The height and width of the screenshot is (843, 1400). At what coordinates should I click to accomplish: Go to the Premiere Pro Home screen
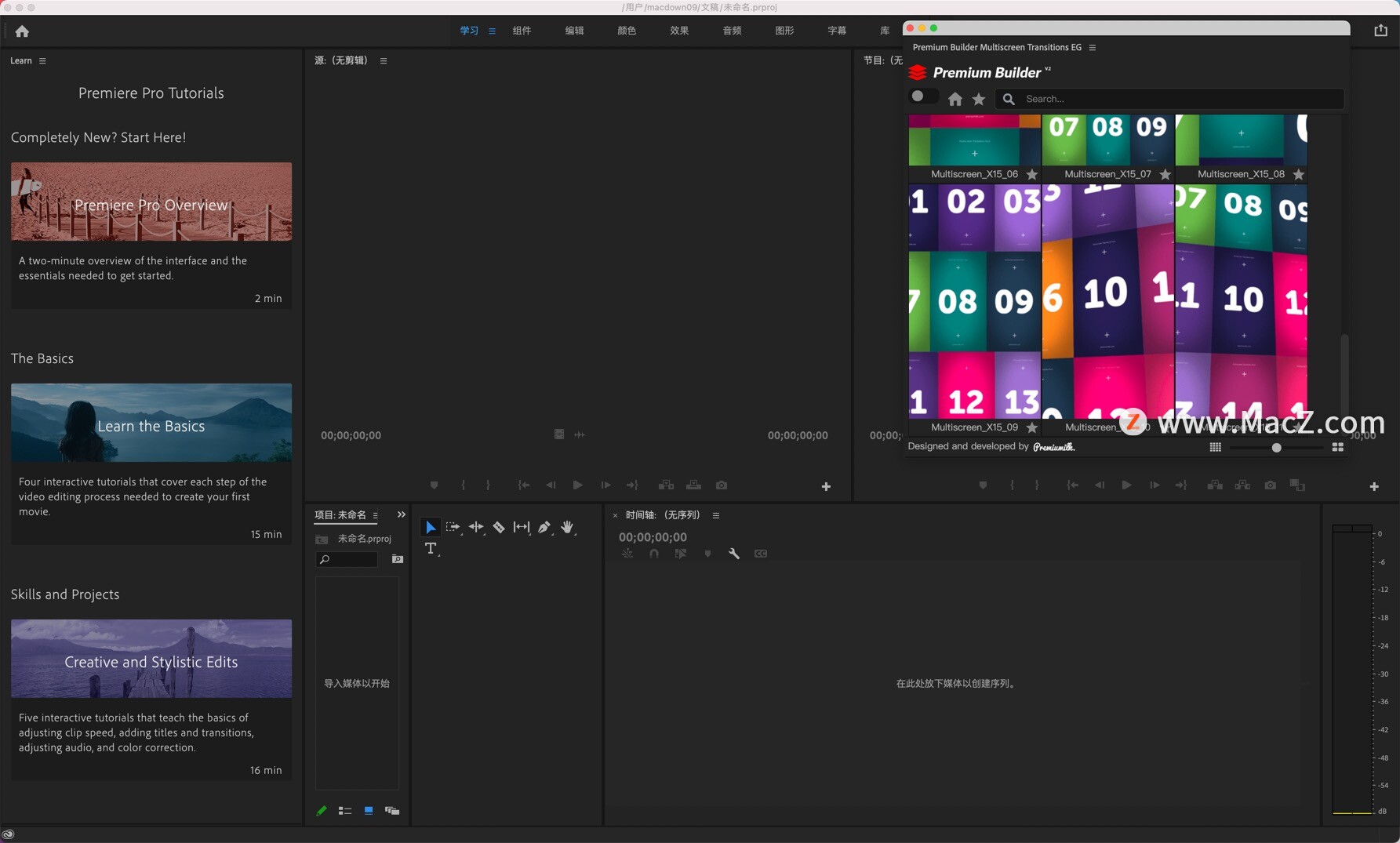click(22, 31)
